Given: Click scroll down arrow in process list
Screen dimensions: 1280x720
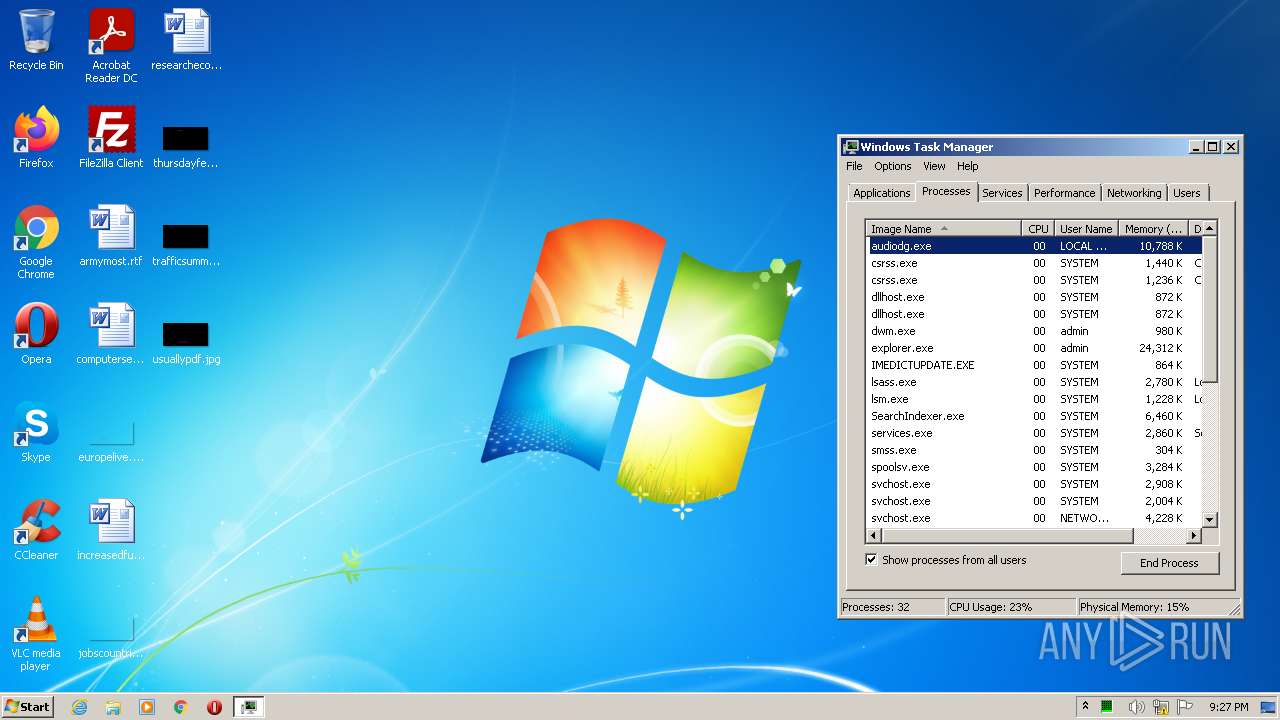Looking at the screenshot, I should (1209, 520).
